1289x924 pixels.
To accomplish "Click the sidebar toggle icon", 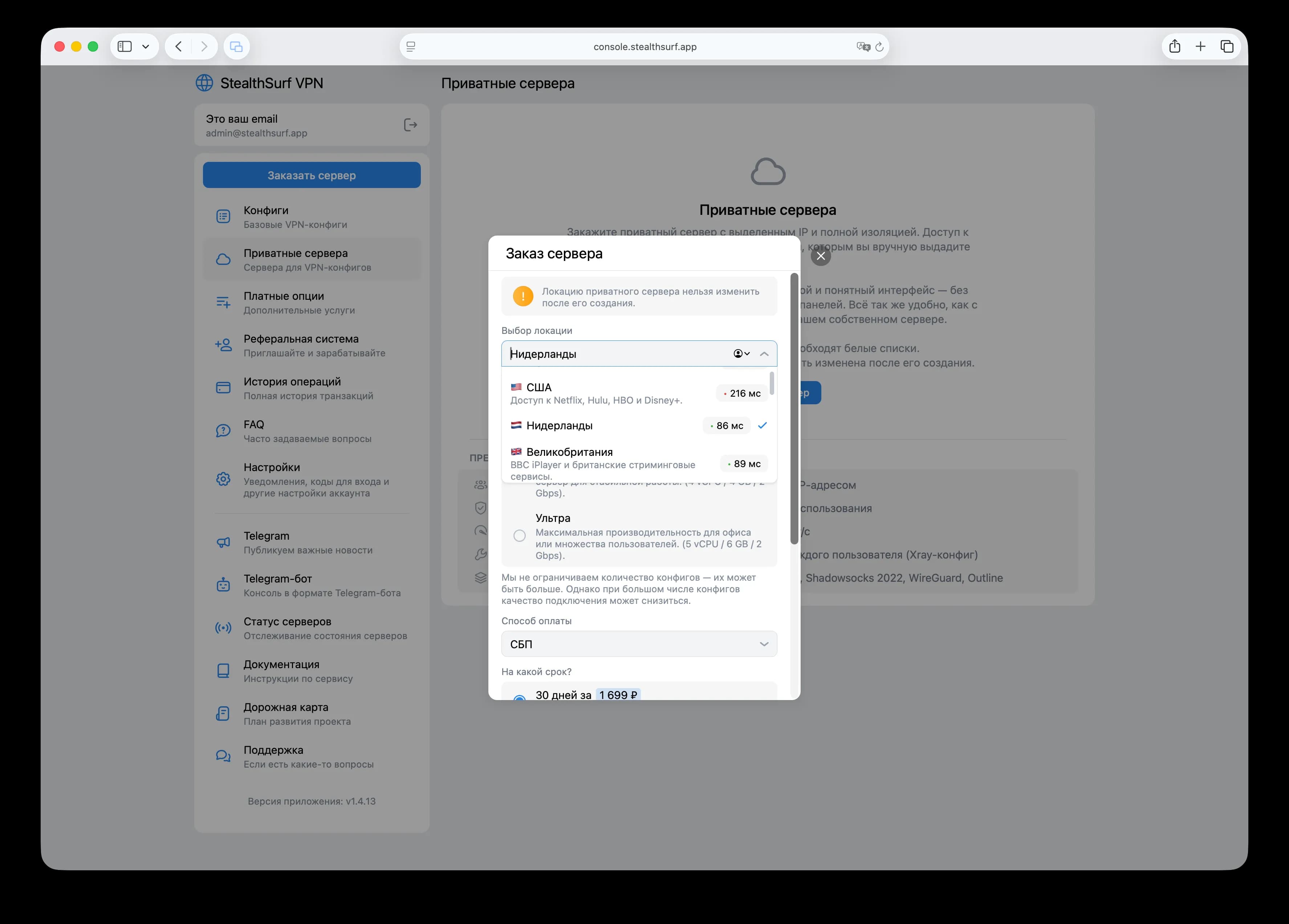I will point(125,46).
